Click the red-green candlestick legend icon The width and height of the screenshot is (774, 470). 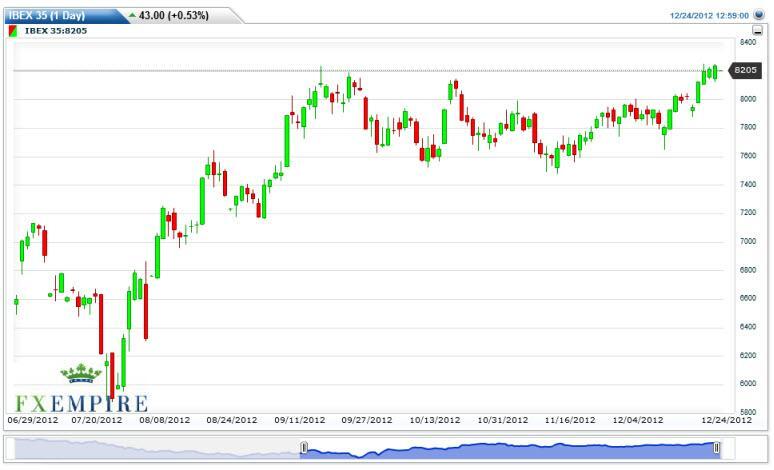click(12, 31)
